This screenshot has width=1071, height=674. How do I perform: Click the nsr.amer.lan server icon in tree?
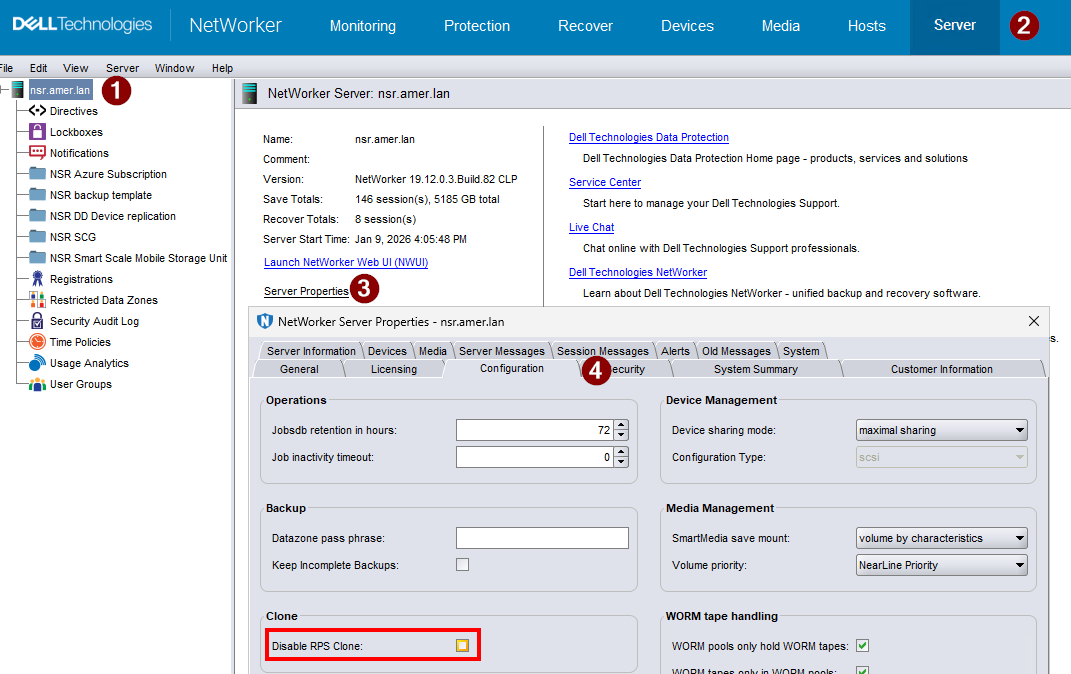(x=18, y=89)
